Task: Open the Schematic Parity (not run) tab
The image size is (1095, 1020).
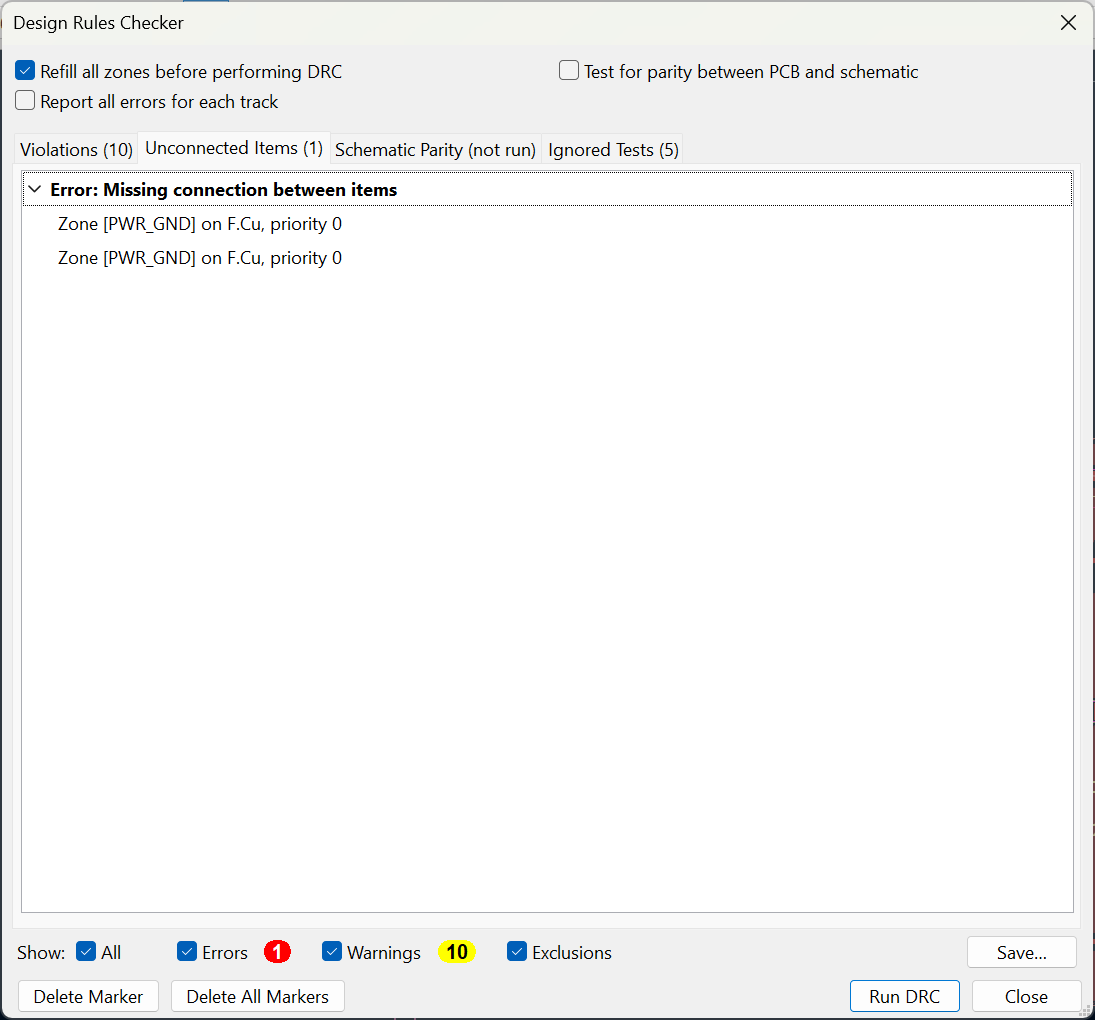Action: point(435,149)
